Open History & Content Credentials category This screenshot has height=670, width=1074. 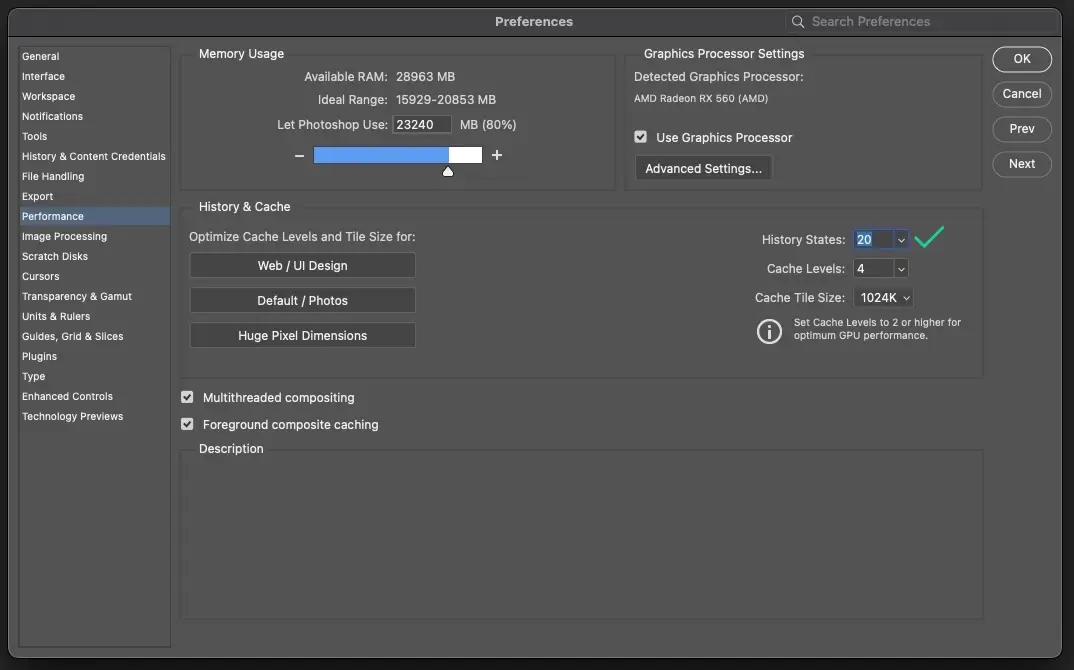pyautogui.click(x=94, y=156)
